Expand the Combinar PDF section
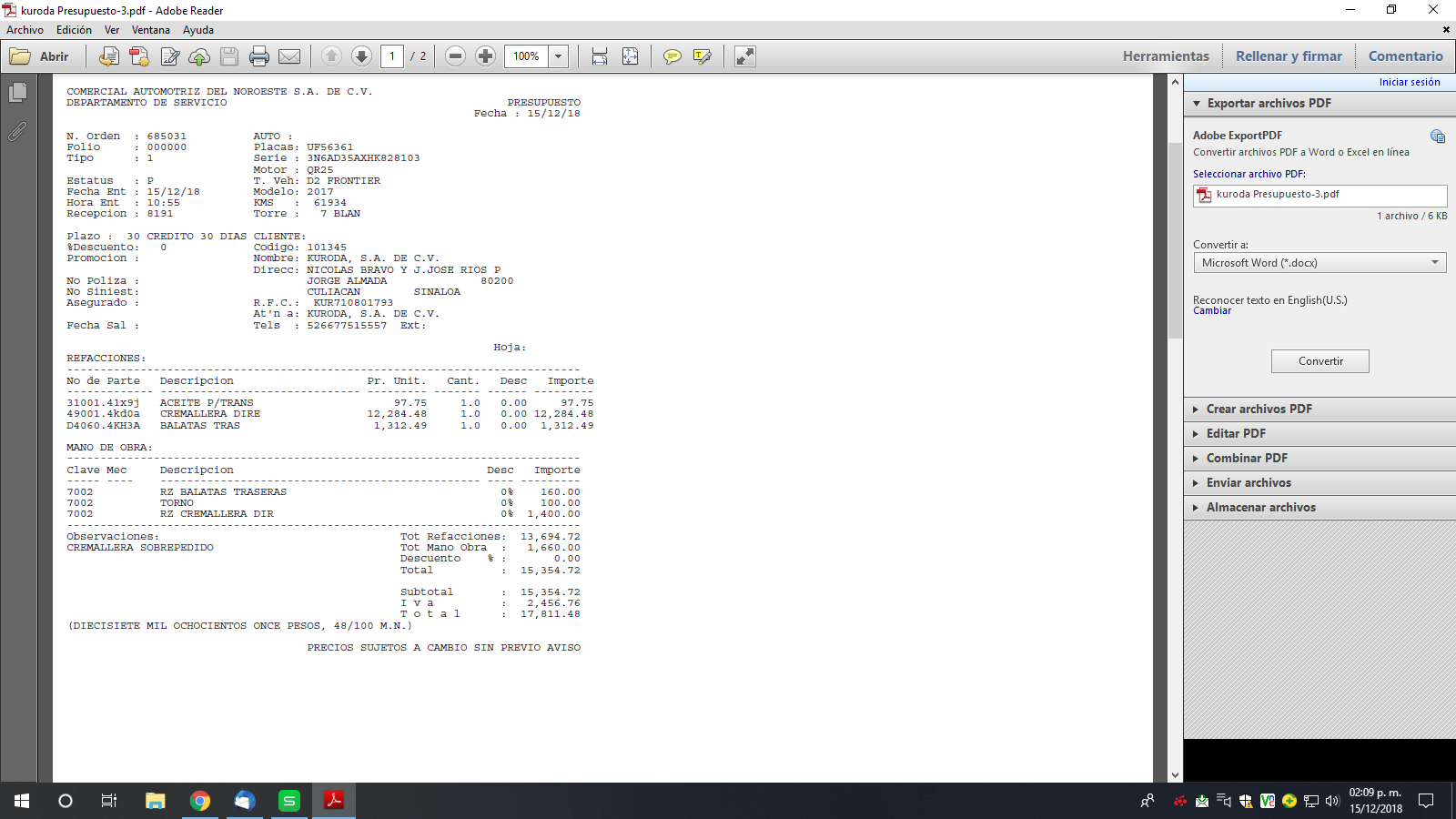1456x819 pixels. point(1247,459)
